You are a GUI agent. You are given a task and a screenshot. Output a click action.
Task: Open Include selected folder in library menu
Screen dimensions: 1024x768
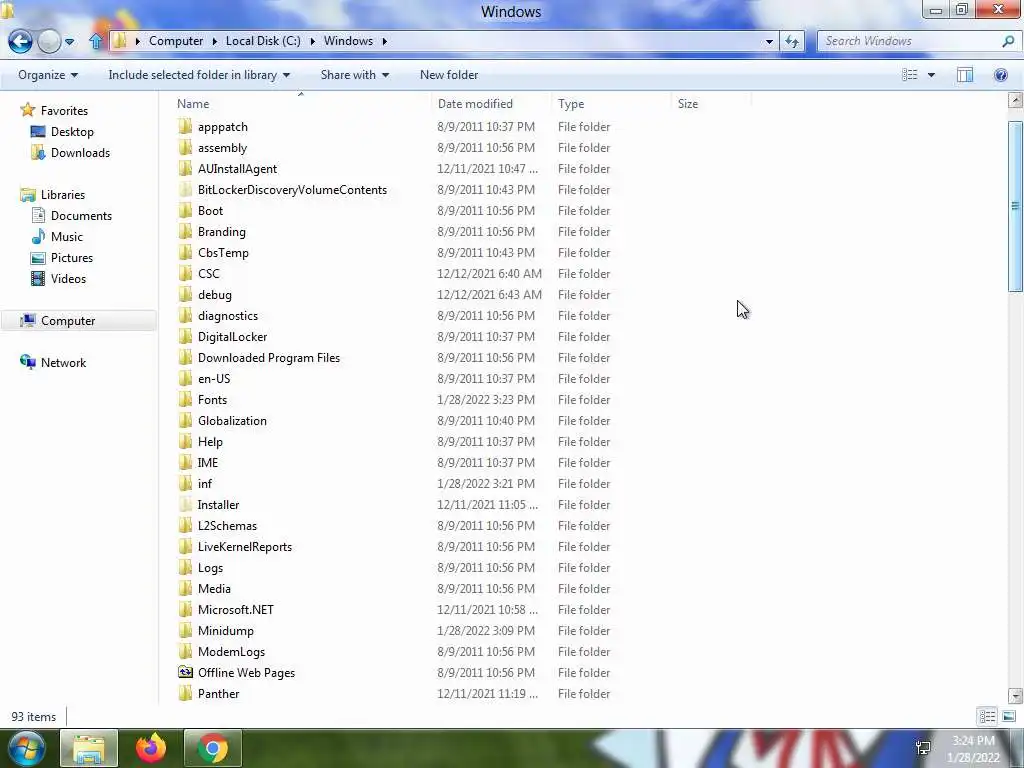point(199,75)
